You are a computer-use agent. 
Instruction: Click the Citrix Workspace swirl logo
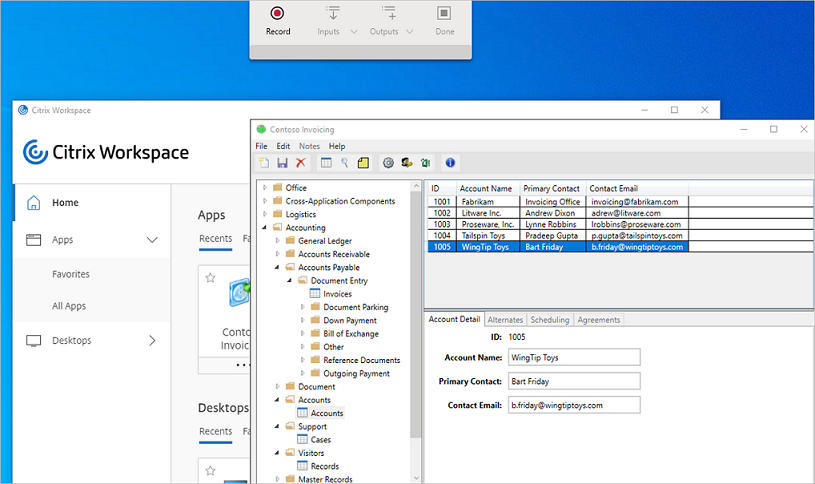point(35,152)
